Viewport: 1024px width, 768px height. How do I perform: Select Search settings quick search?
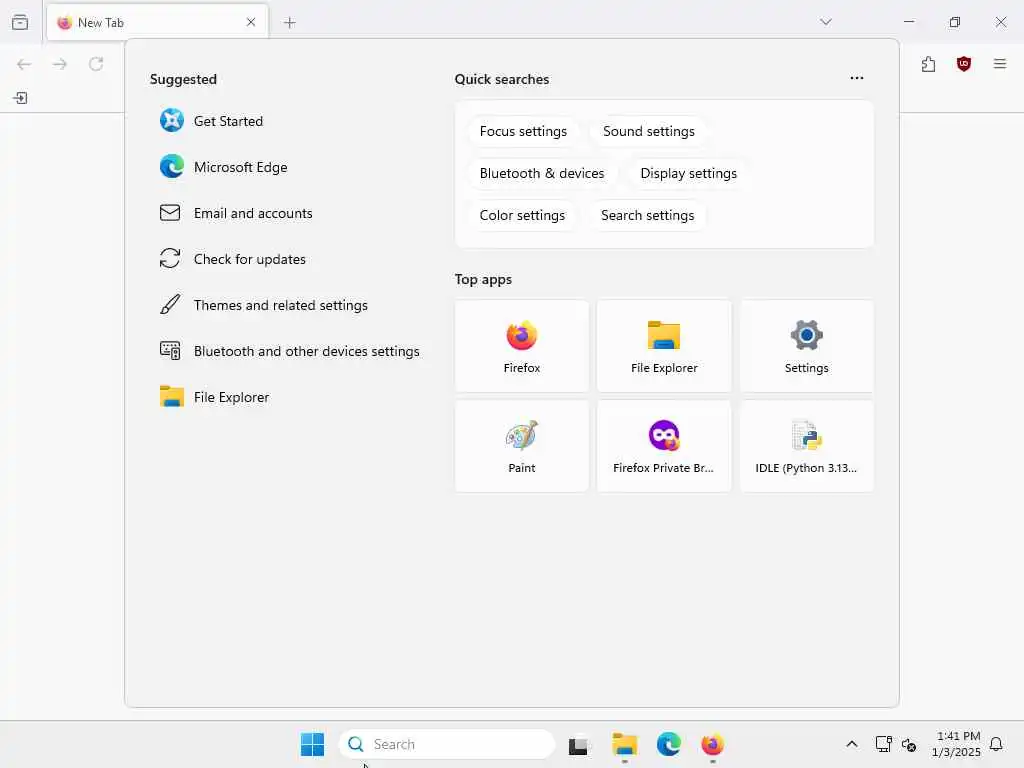(647, 216)
